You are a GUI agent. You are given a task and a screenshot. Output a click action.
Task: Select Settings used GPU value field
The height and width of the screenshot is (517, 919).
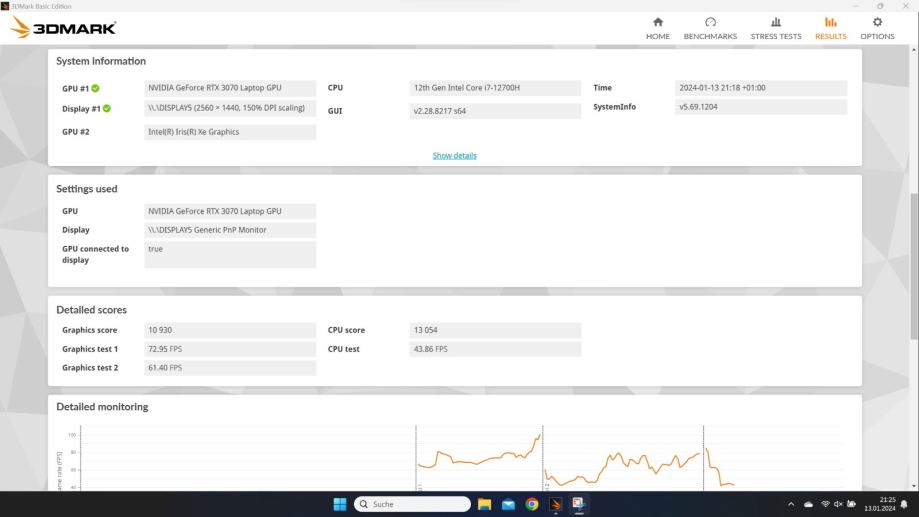230,211
